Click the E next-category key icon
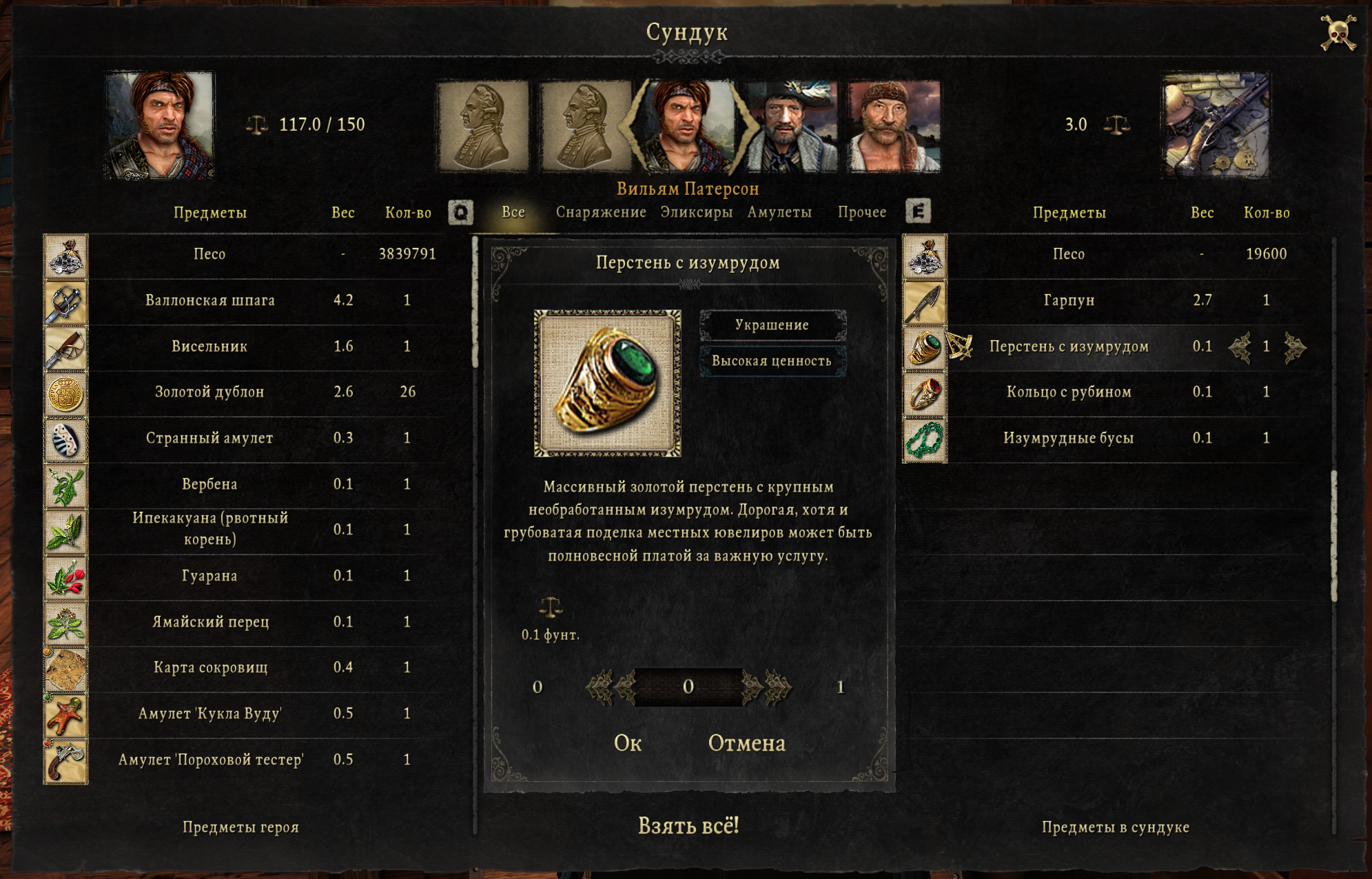Image resolution: width=1372 pixels, height=879 pixels. (918, 211)
